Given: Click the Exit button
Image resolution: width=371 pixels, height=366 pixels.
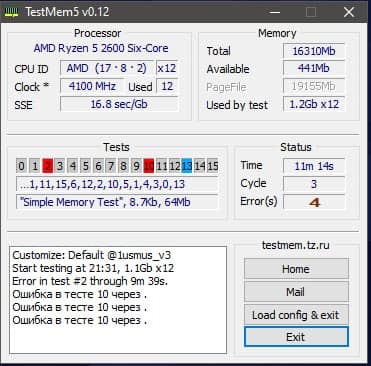Looking at the screenshot, I should [296, 337].
